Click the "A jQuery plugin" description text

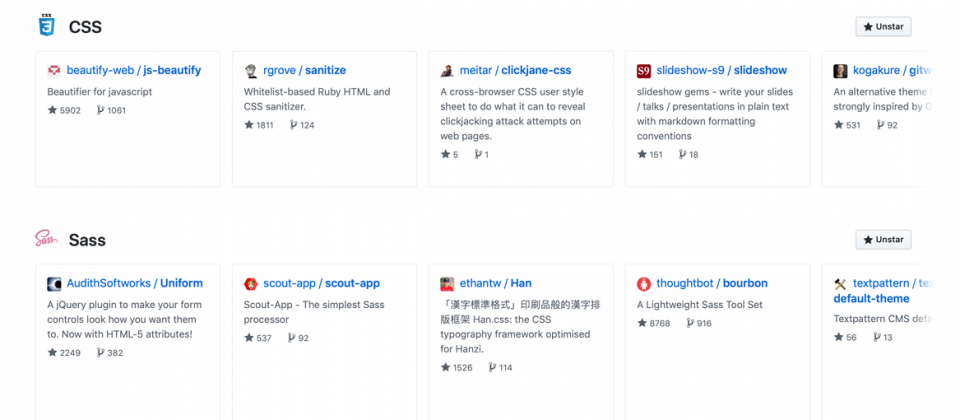pos(124,320)
